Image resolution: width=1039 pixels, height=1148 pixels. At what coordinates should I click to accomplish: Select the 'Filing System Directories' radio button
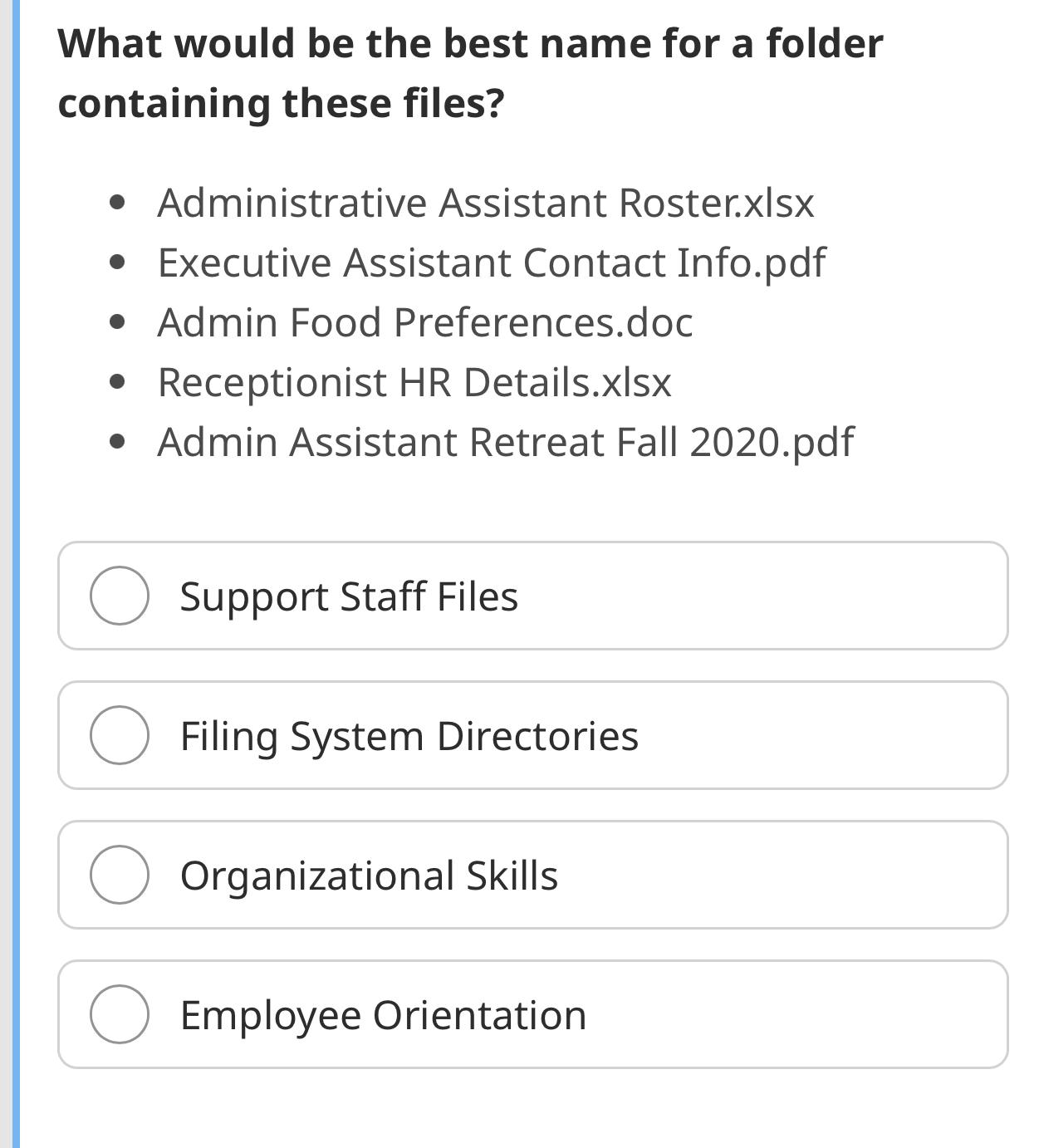tap(120, 734)
